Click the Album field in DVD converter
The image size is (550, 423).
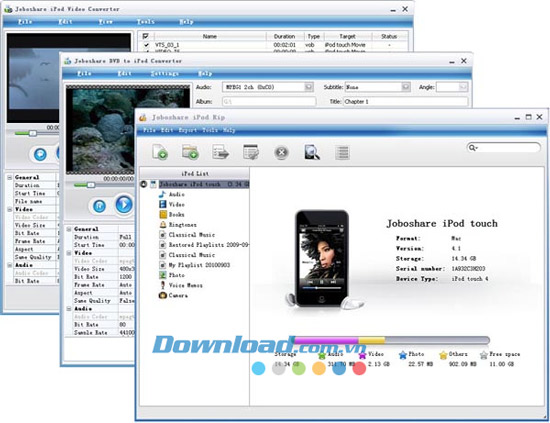[269, 102]
